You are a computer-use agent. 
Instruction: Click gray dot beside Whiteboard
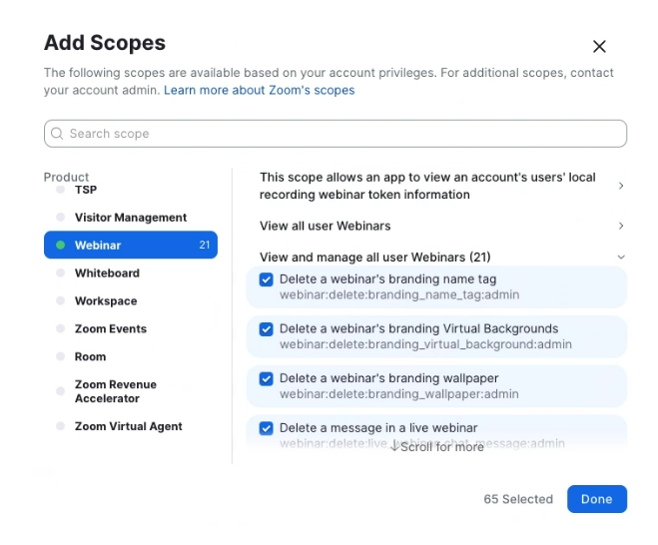(60, 273)
